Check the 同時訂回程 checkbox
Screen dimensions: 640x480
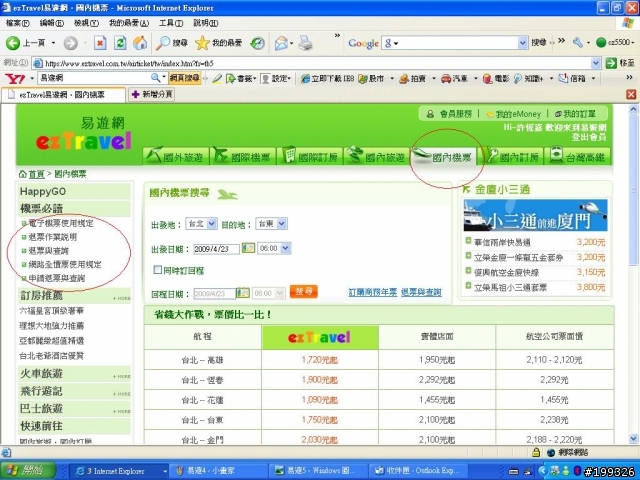click(x=158, y=269)
